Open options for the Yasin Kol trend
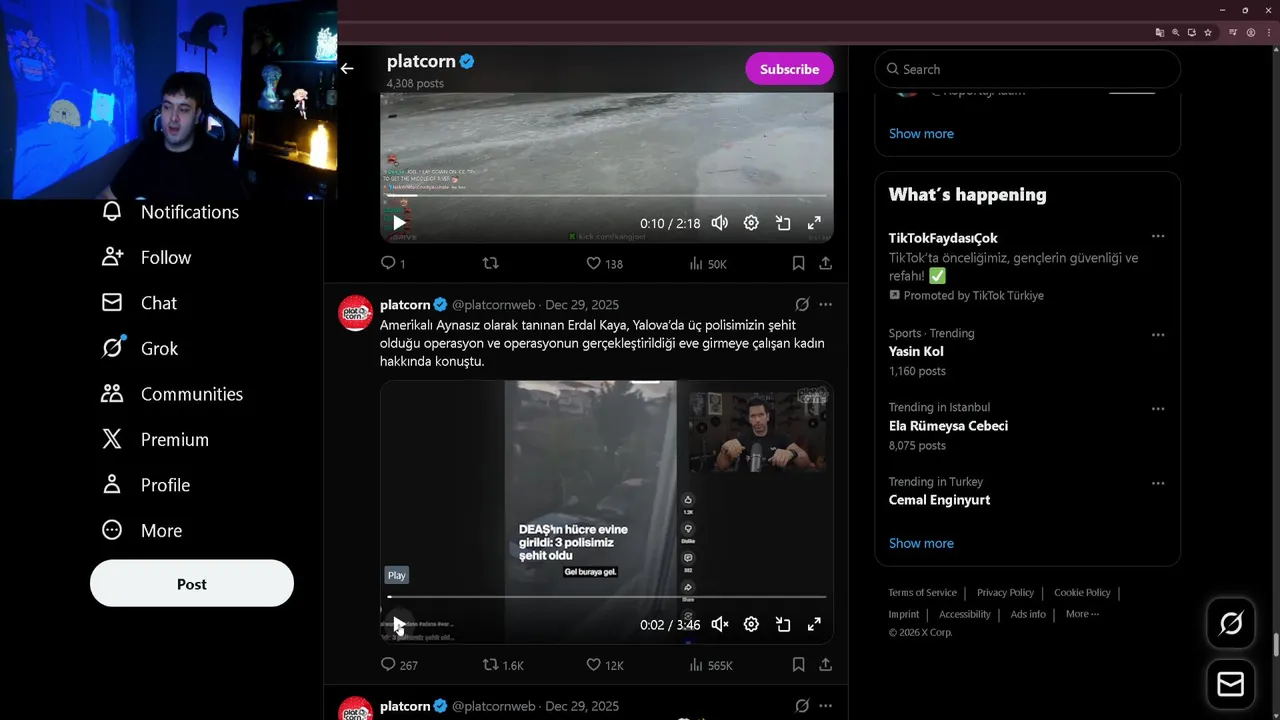The image size is (1280, 720). [x=1157, y=334]
